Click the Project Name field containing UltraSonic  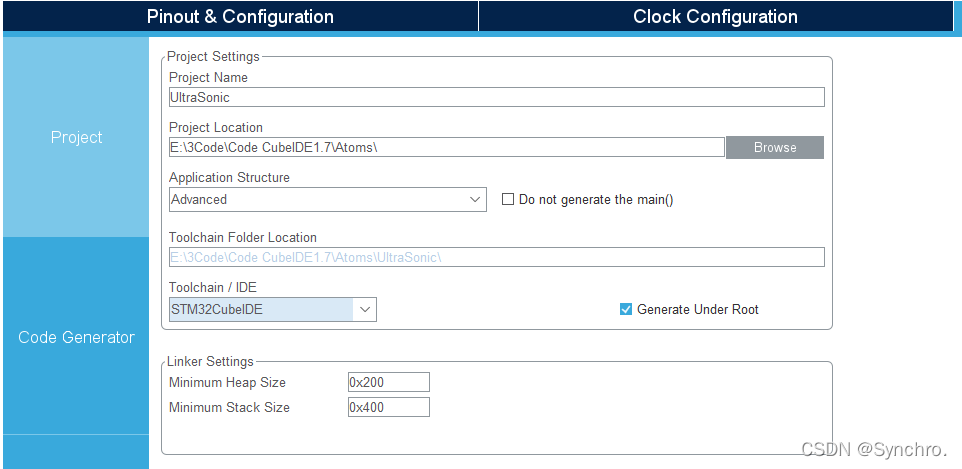click(496, 97)
